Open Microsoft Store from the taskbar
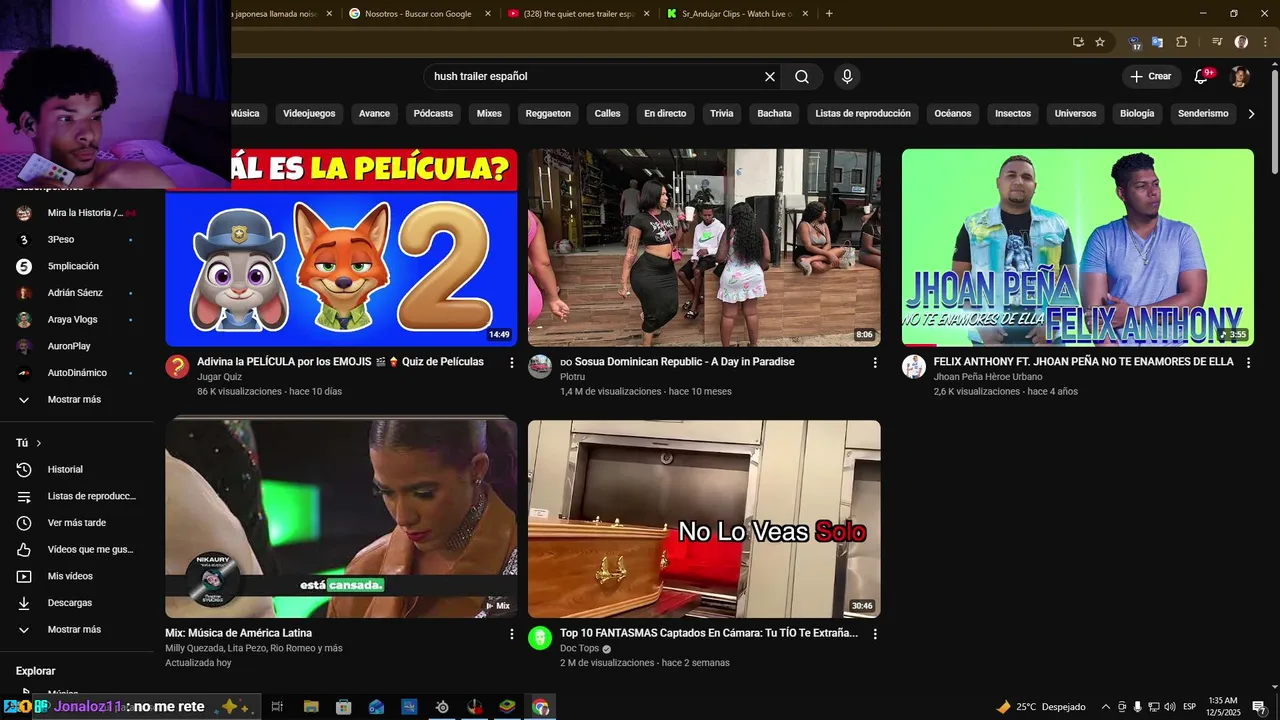1280x720 pixels. point(344,707)
